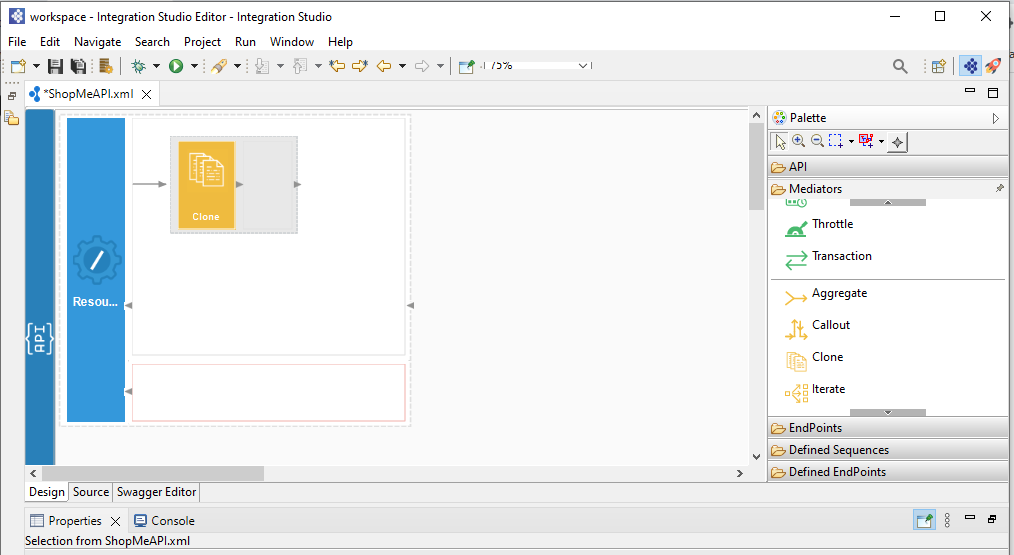Run with the green play icon
This screenshot has height=555, width=1014.
[176, 66]
